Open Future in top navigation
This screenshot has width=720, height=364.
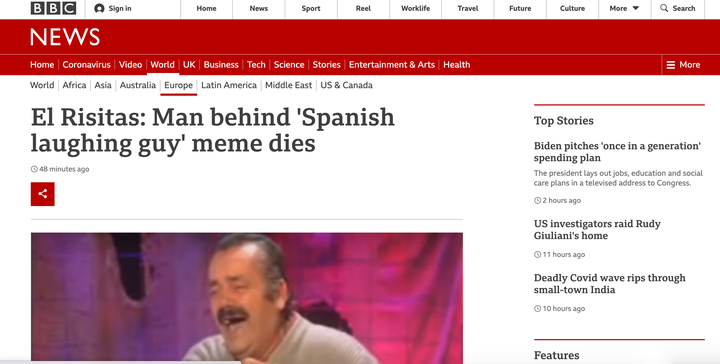(x=520, y=8)
